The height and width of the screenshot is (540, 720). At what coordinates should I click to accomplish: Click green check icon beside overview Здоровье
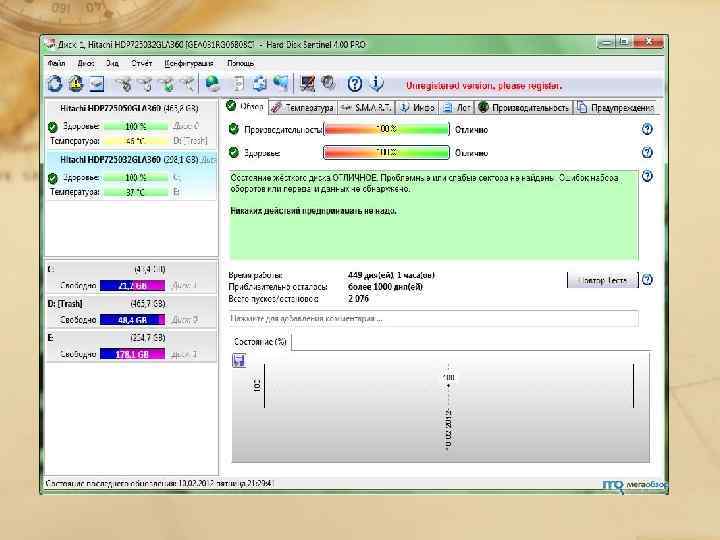[234, 152]
